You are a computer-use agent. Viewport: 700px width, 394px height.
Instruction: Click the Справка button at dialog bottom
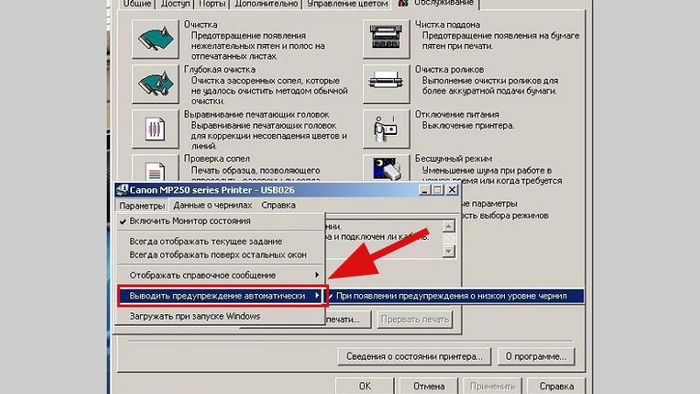(556, 386)
